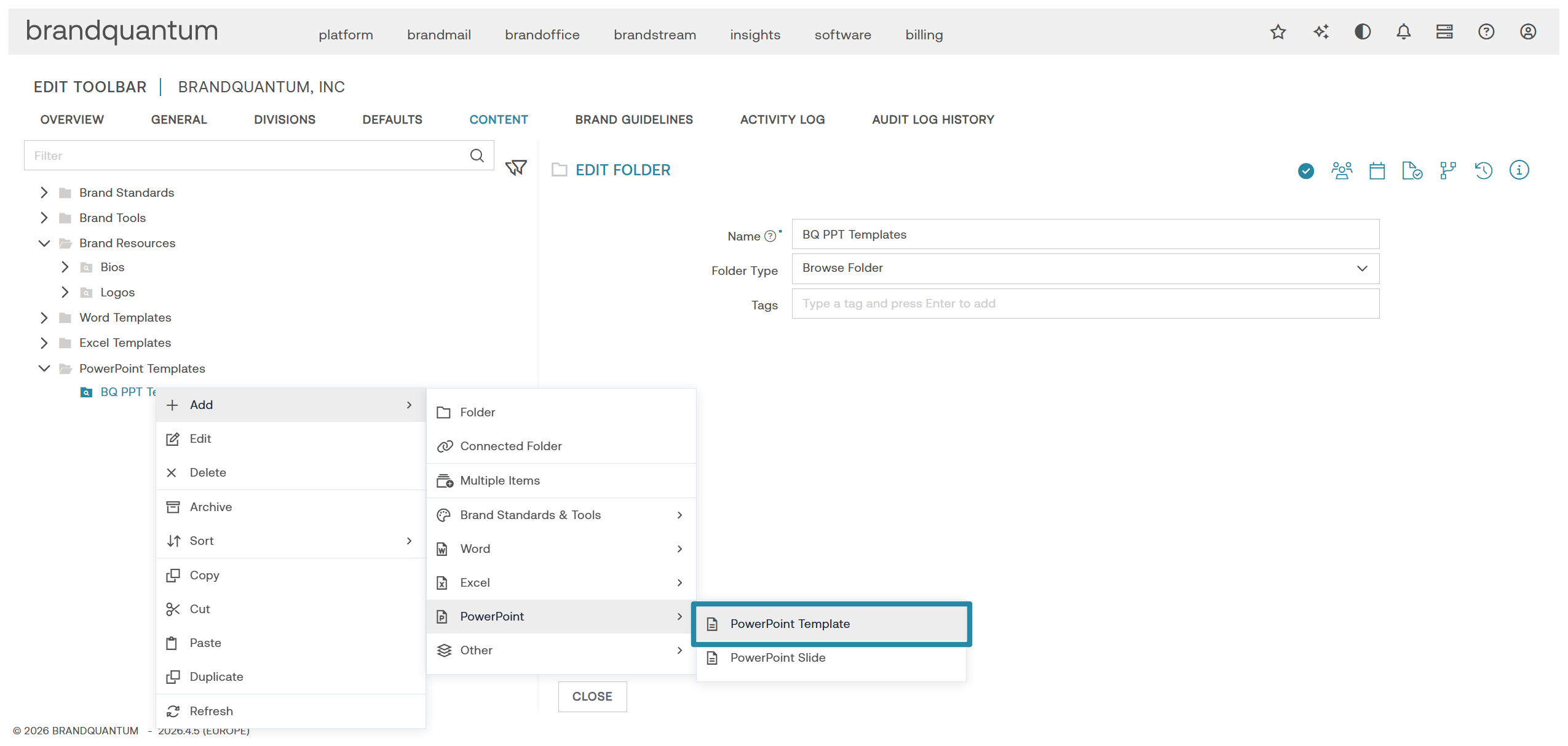Open the history clock icon

pyautogui.click(x=1484, y=170)
